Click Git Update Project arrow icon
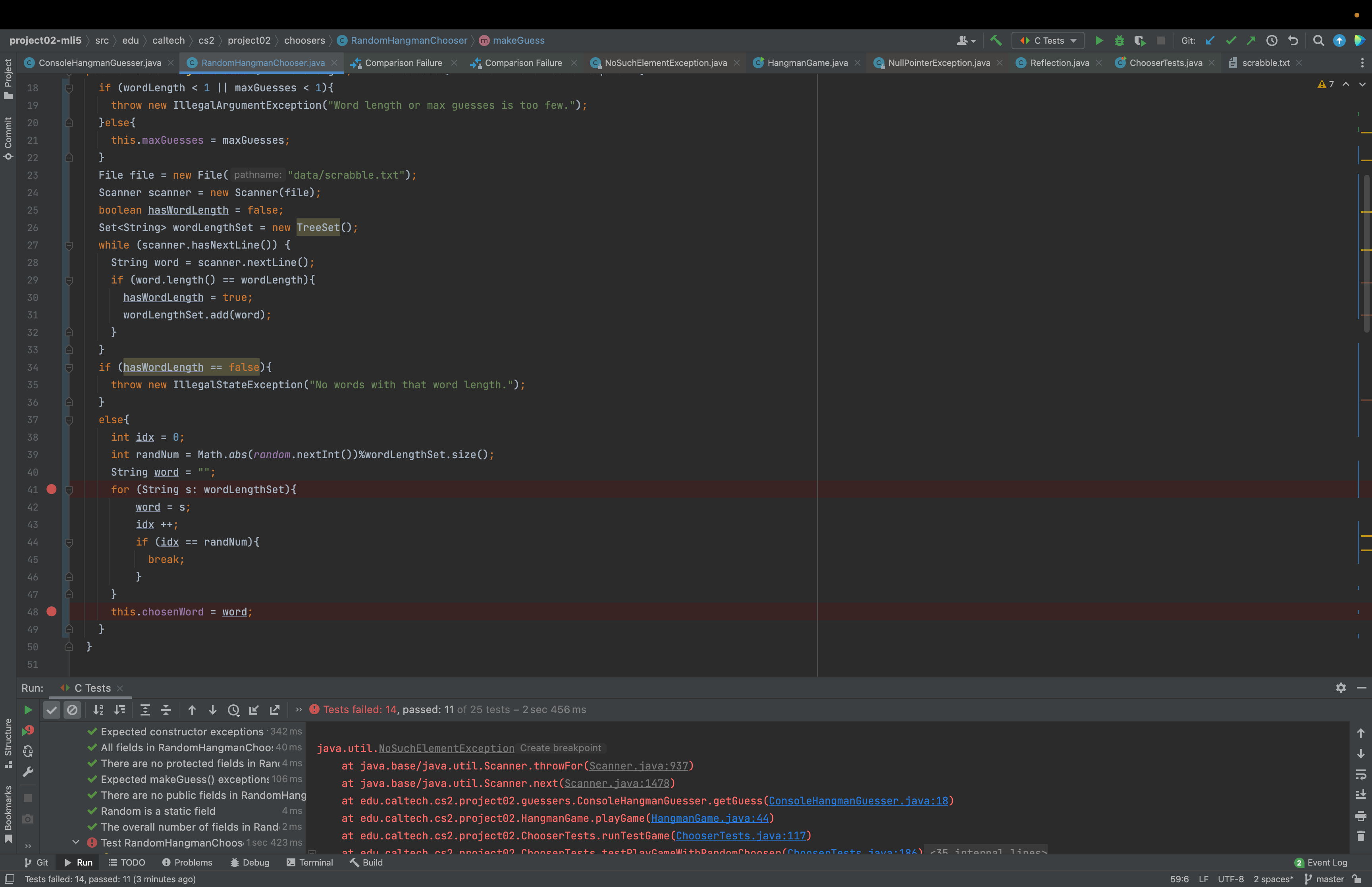The height and width of the screenshot is (887, 1372). [1210, 40]
